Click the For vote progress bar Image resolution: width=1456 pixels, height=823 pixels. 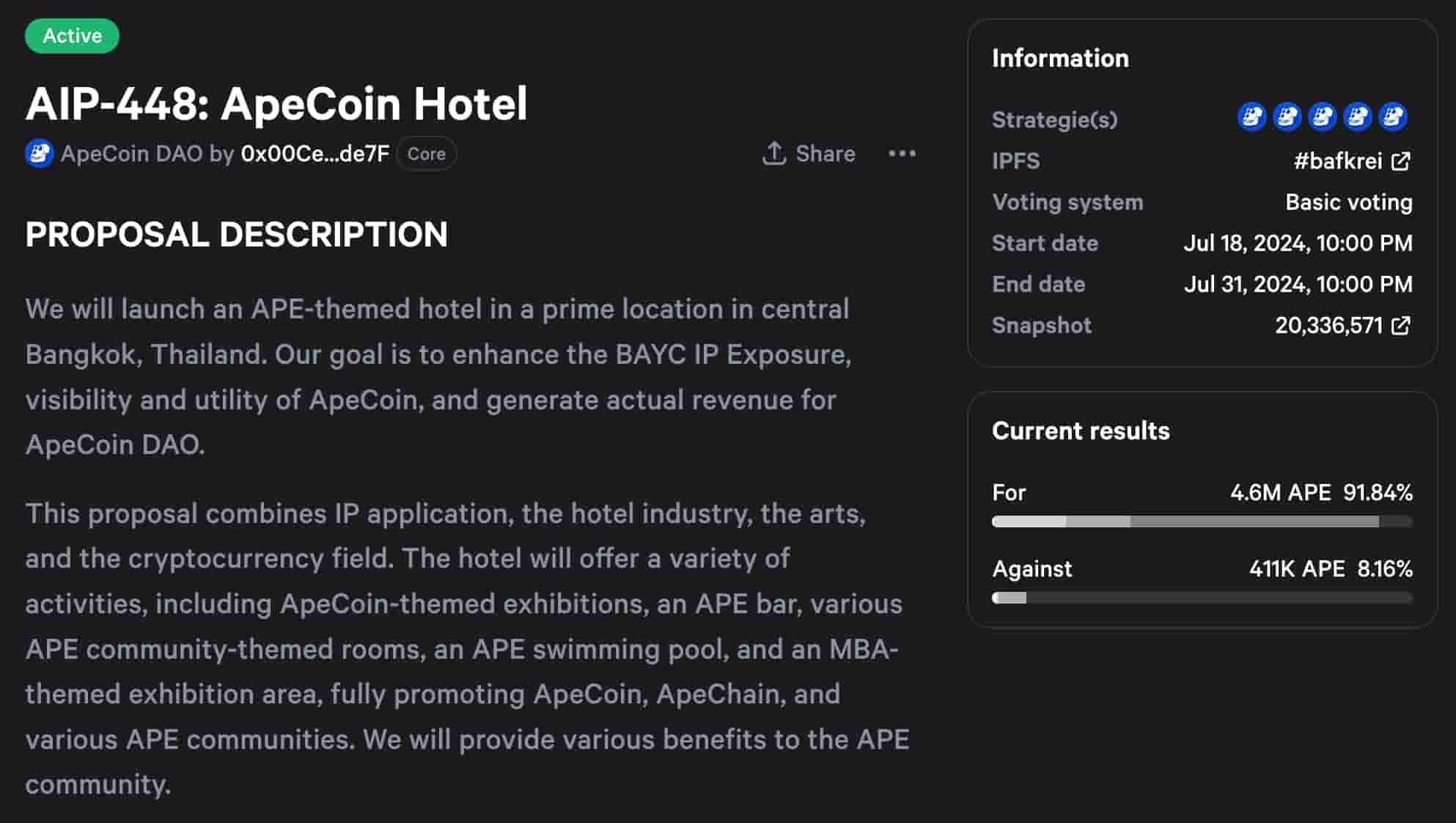[x=1202, y=522]
